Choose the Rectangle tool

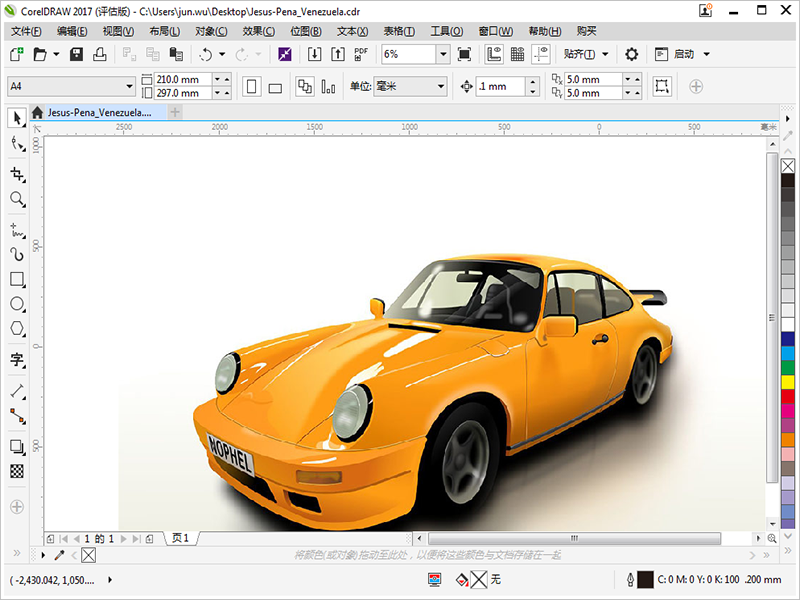pyautogui.click(x=15, y=280)
